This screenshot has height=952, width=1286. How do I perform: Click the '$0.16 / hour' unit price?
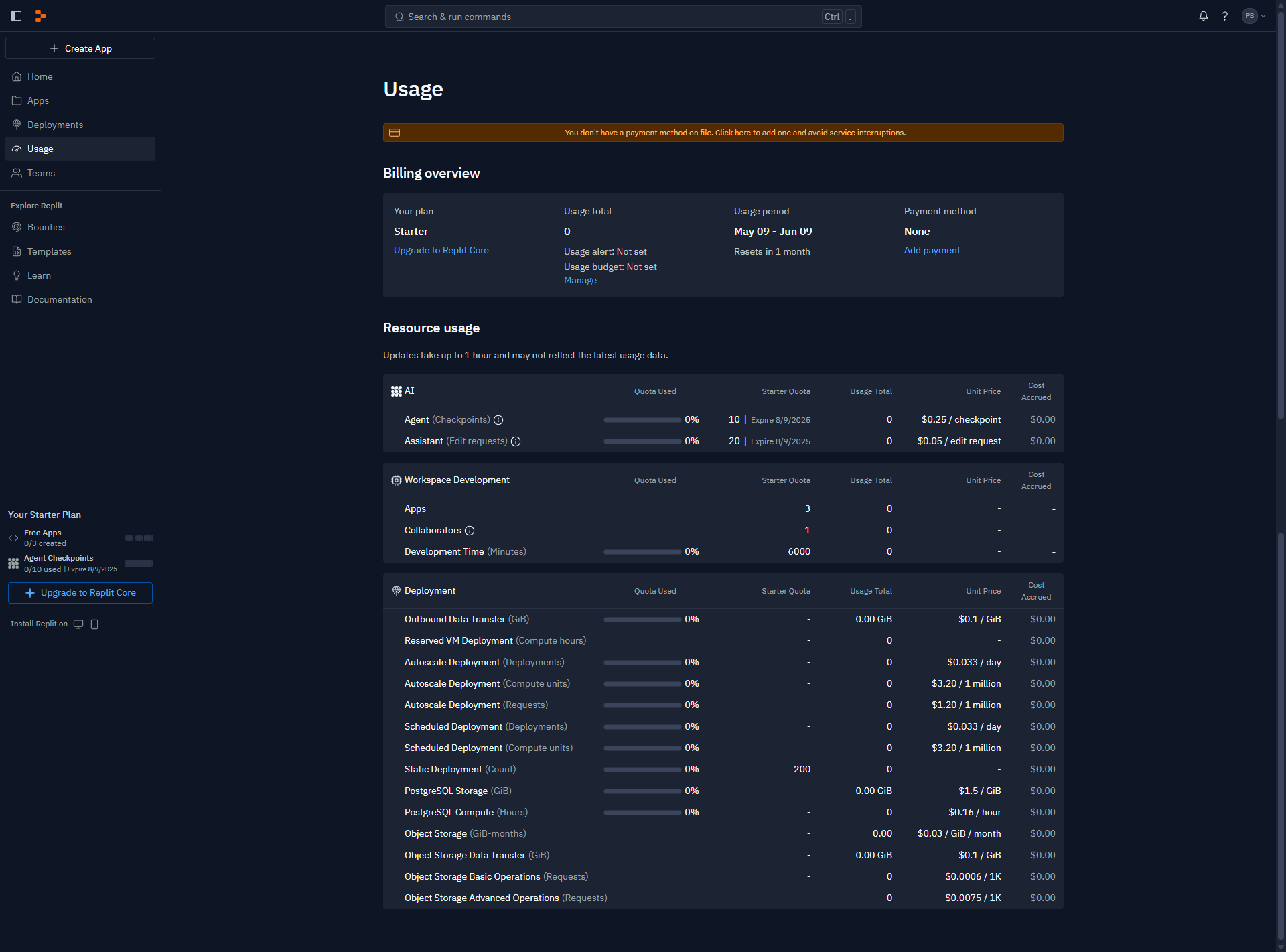(975, 812)
